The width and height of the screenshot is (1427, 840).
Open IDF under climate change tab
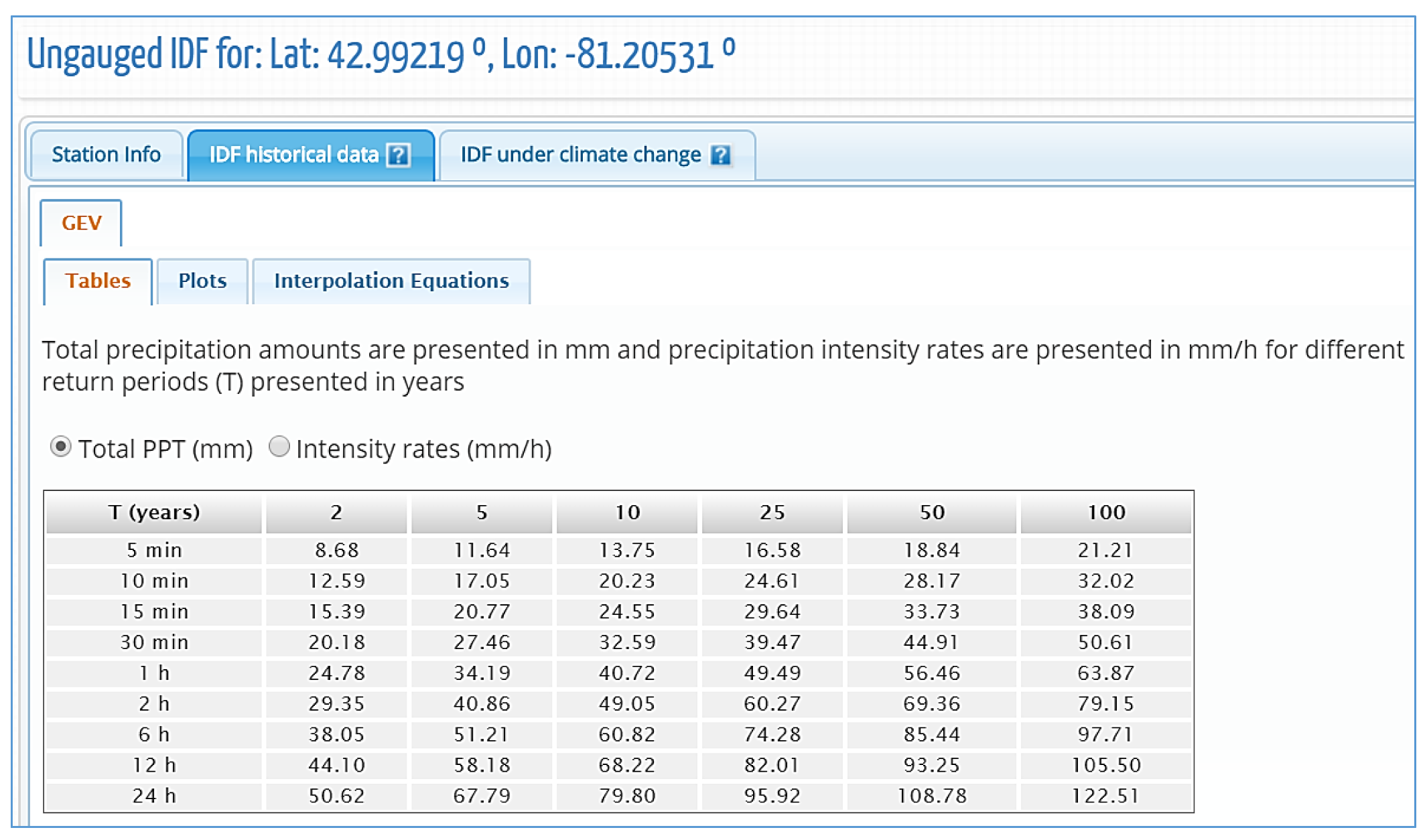580,155
